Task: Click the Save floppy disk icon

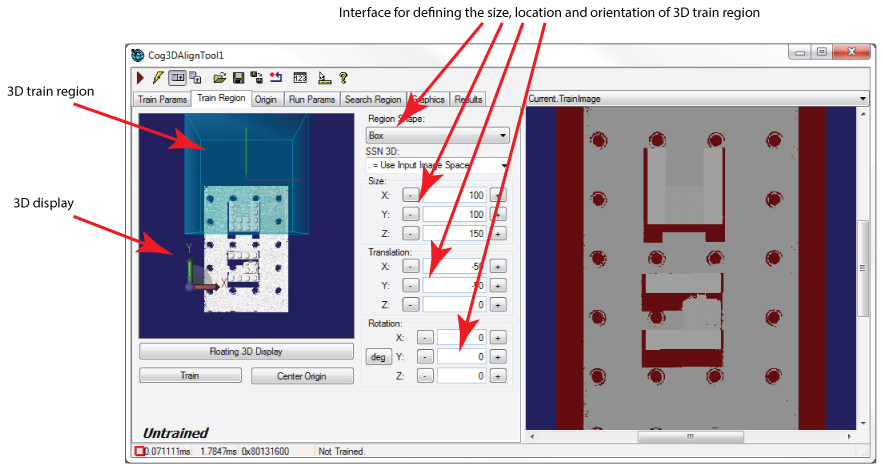Action: [239, 77]
